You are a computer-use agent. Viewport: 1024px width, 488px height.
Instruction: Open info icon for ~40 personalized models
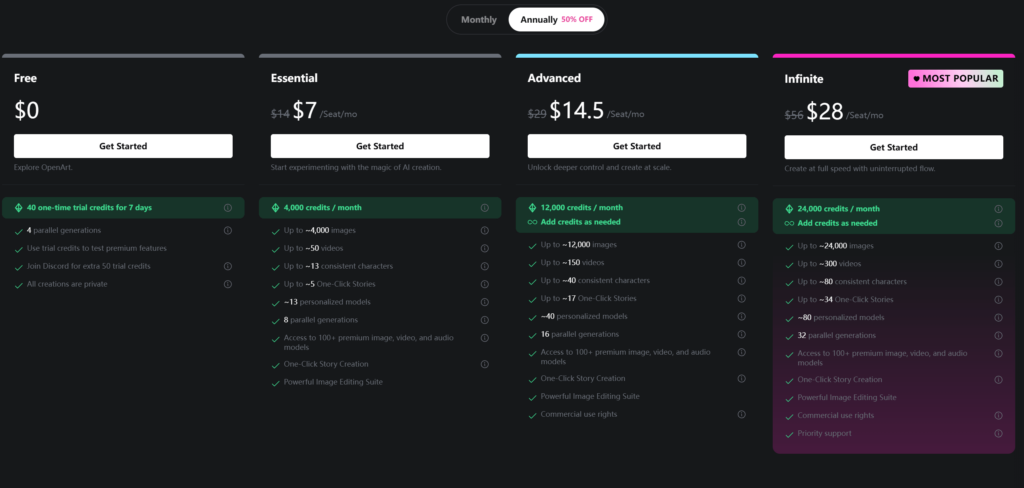(741, 317)
